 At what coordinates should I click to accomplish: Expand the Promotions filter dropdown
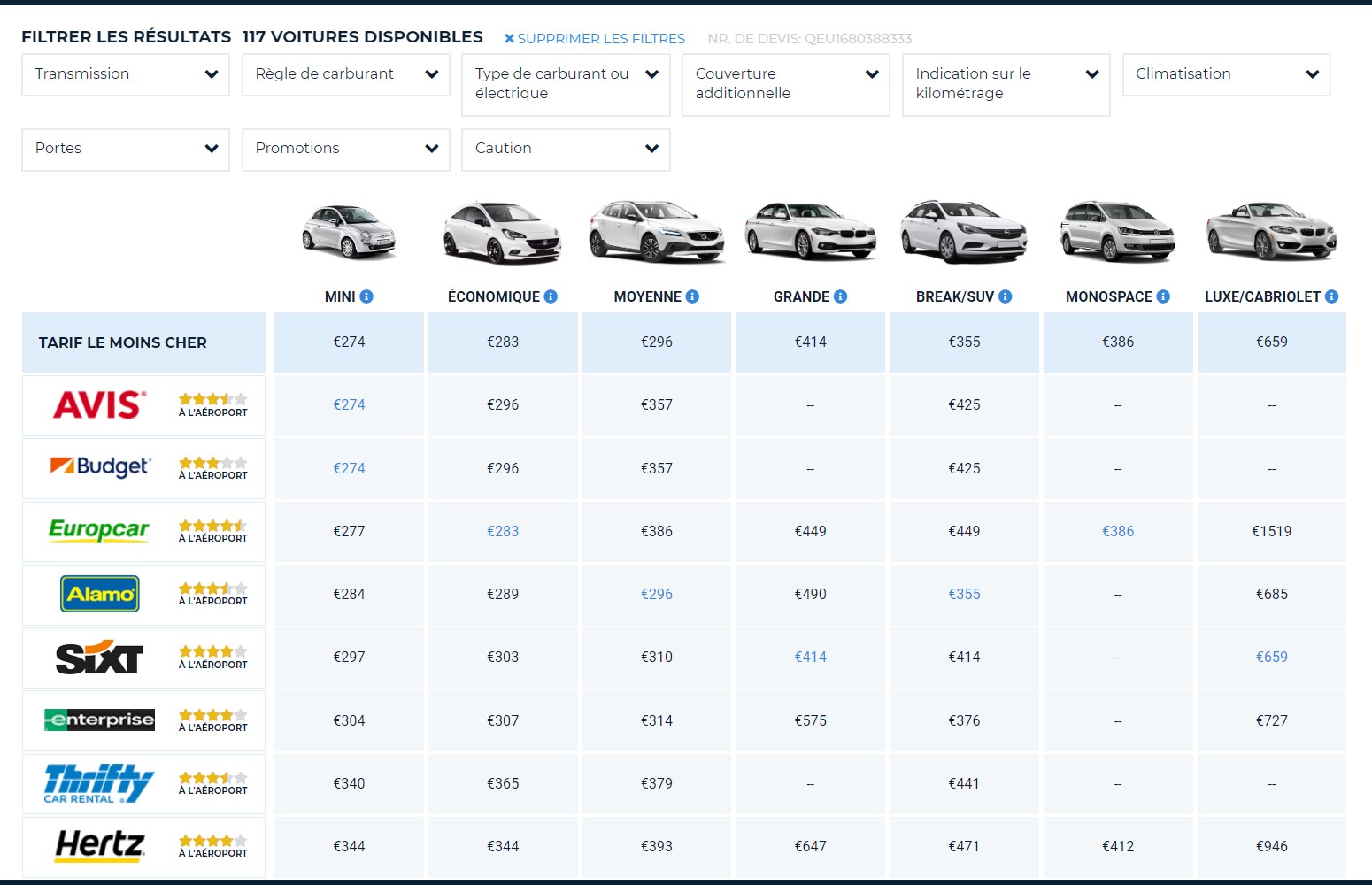(346, 149)
